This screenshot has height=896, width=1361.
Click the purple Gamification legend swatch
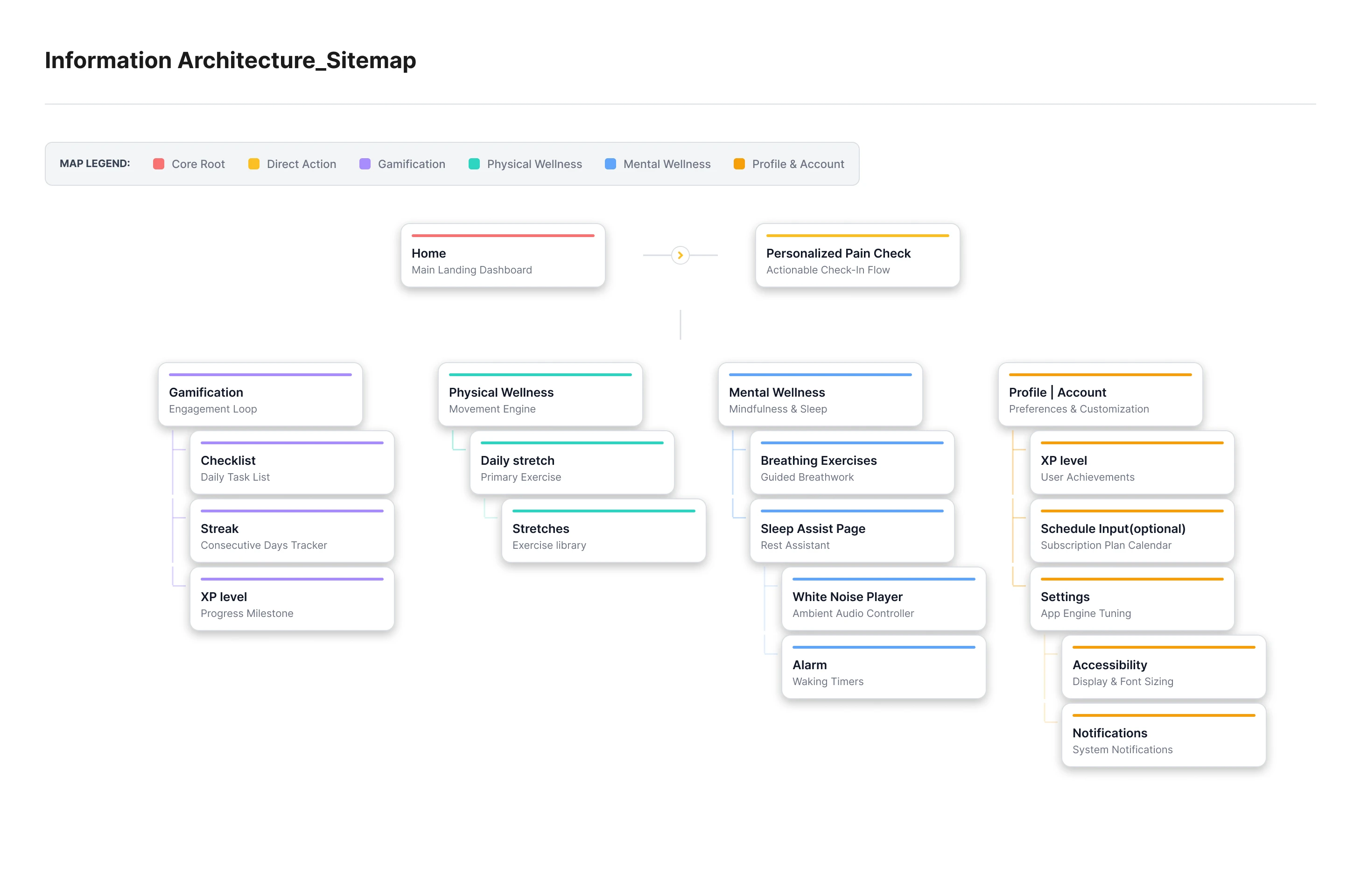point(365,164)
